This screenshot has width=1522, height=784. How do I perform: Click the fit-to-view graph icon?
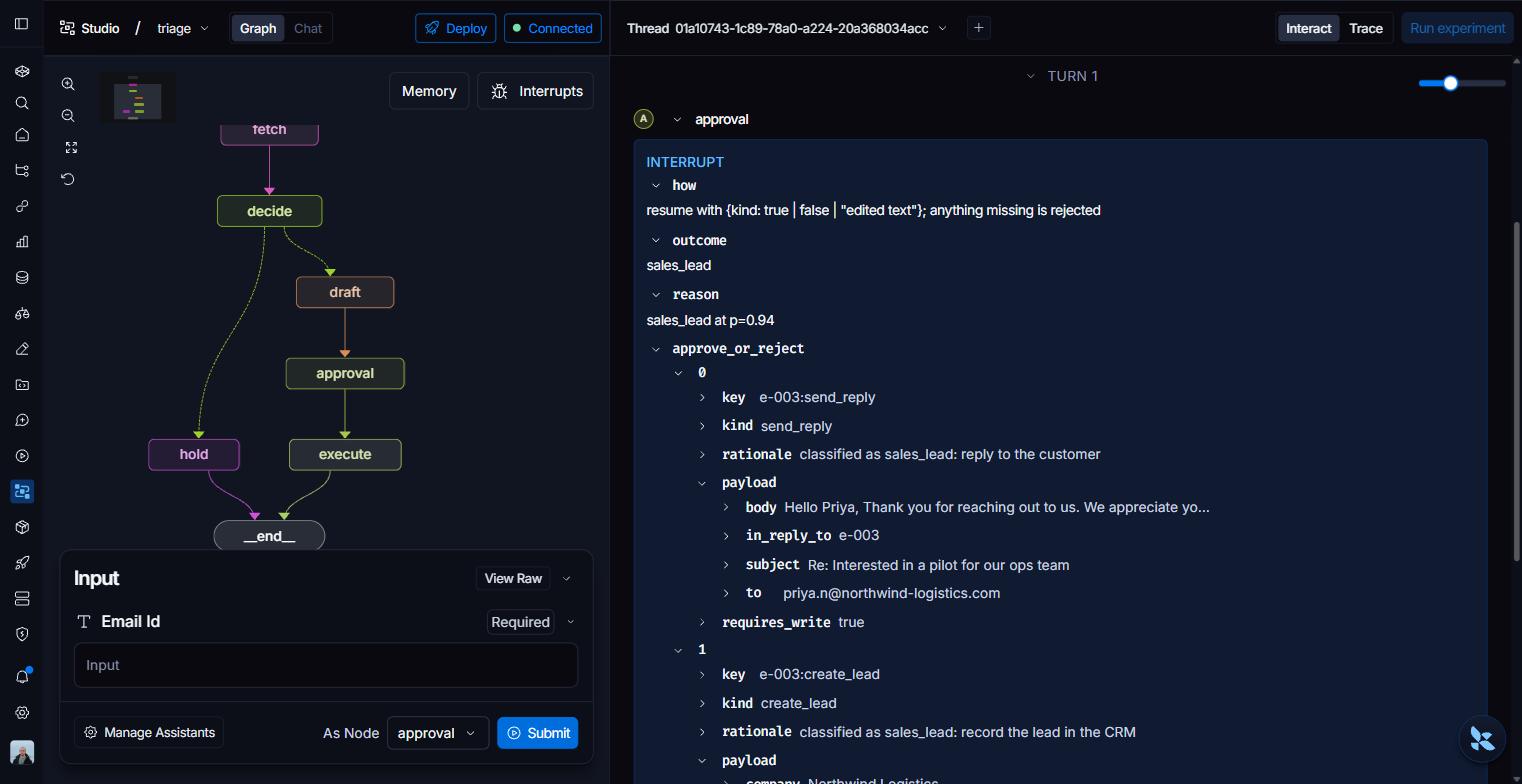pyautogui.click(x=71, y=148)
